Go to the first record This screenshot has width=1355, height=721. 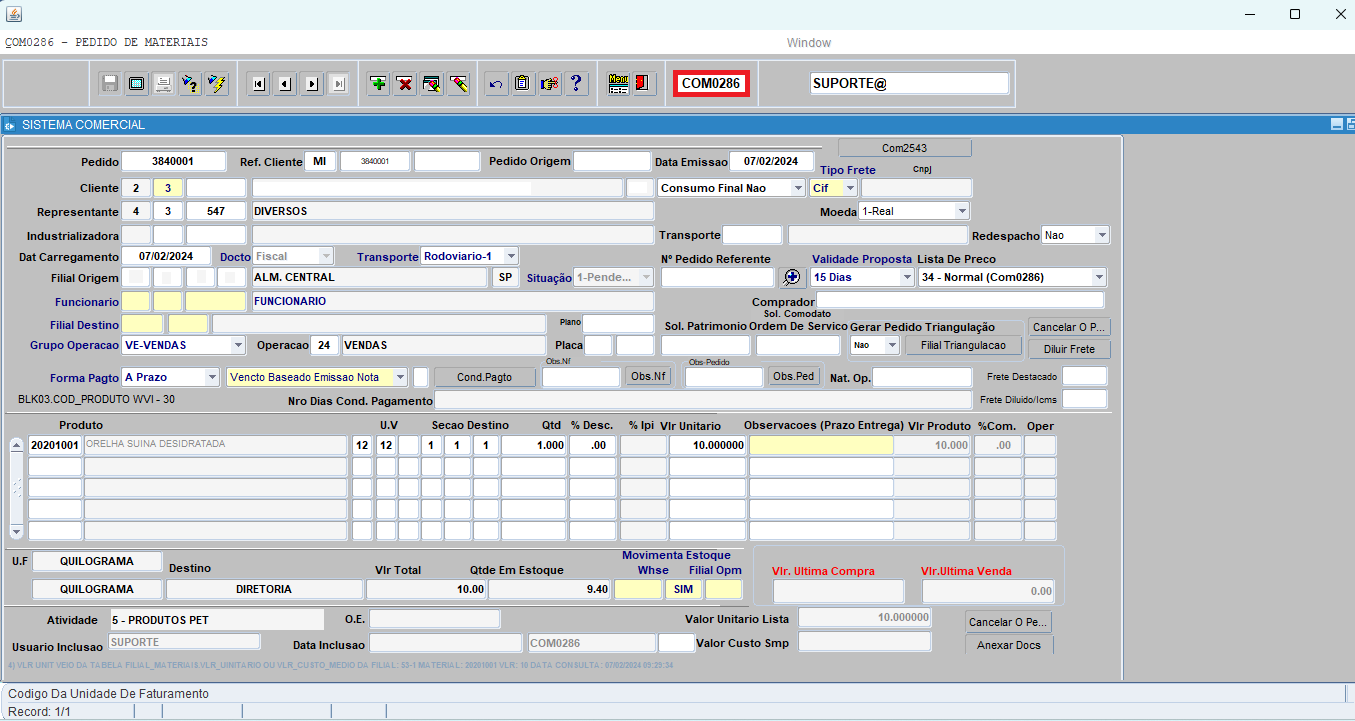259,84
